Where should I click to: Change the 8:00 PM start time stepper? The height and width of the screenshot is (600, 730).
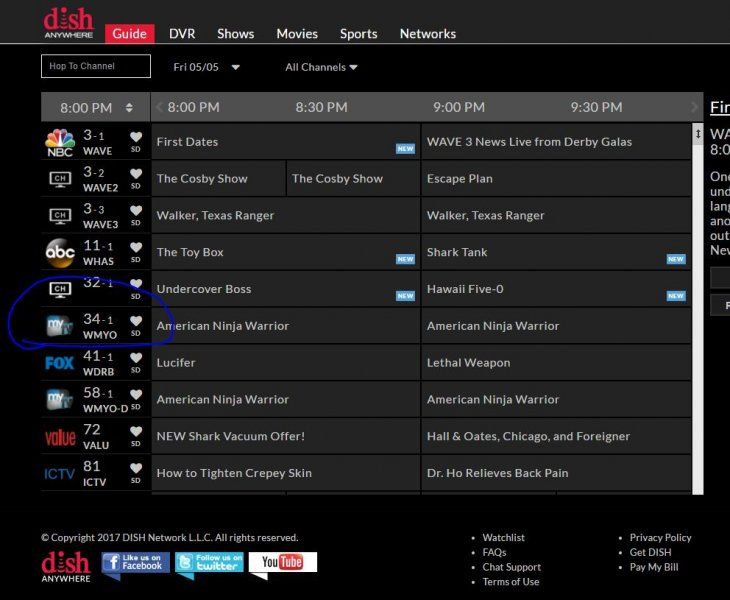click(129, 108)
